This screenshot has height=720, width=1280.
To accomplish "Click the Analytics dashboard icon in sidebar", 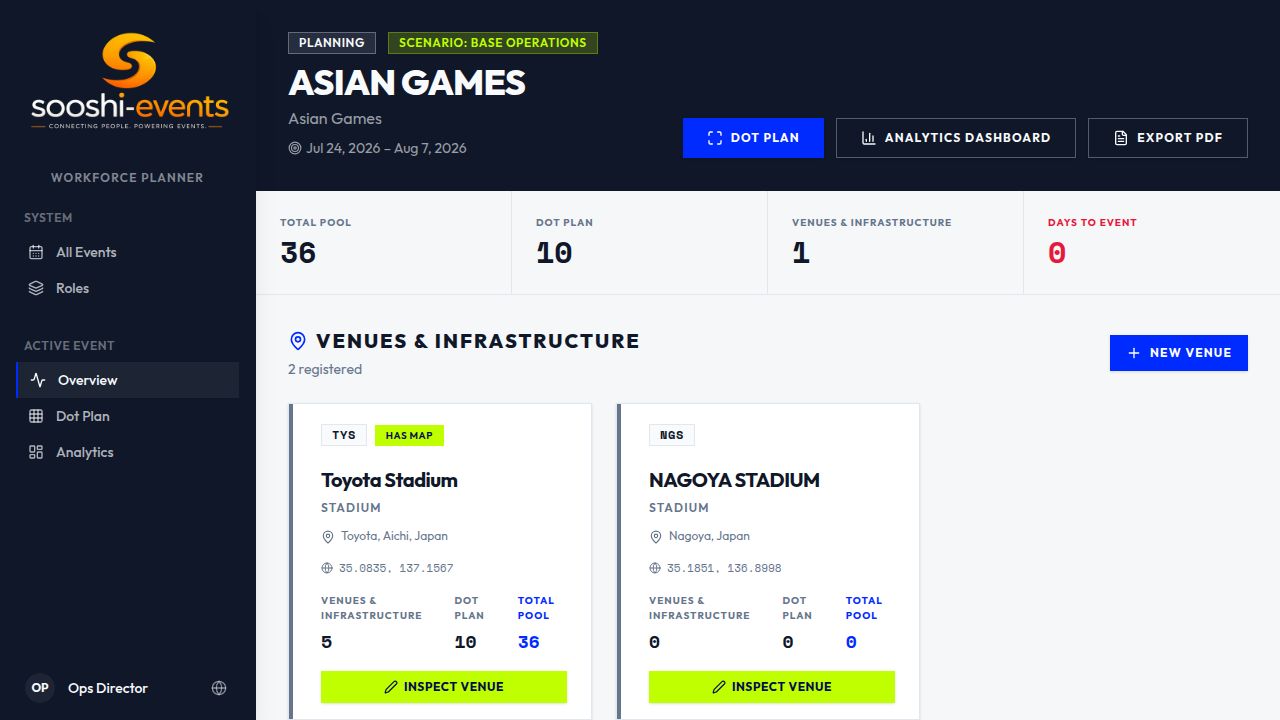I will click(x=36, y=452).
